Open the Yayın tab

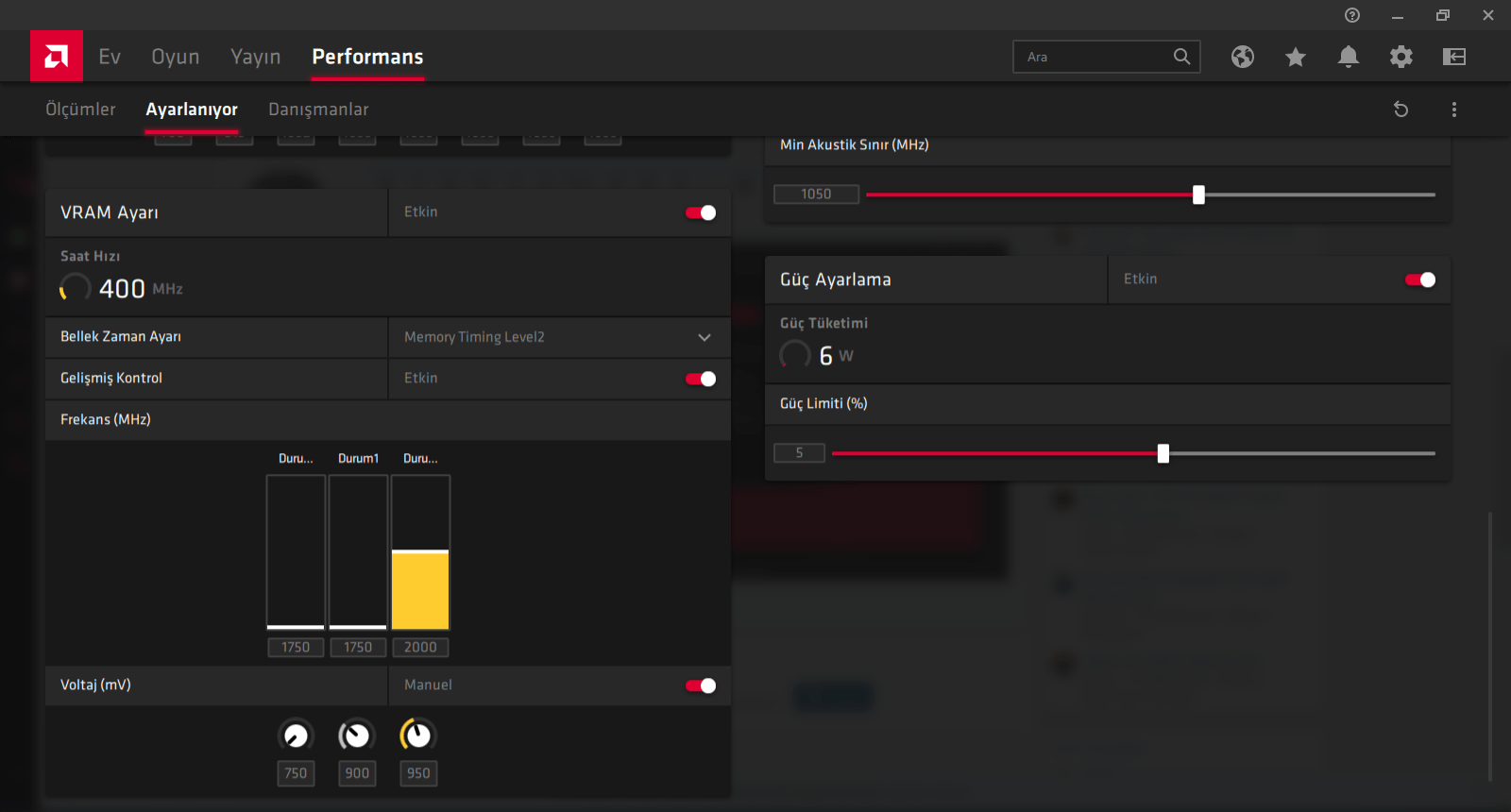pyautogui.click(x=256, y=57)
